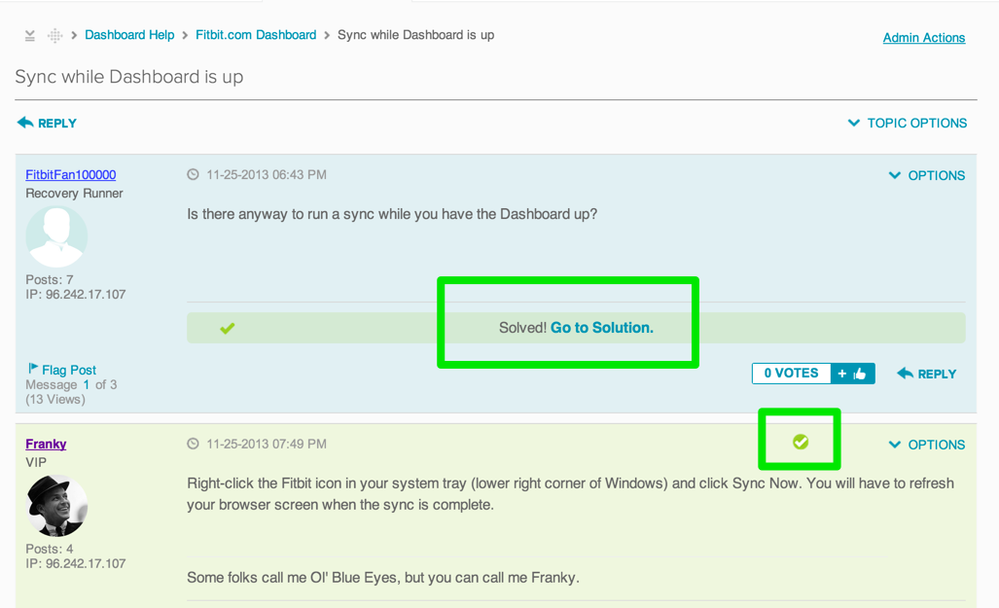Viewport: 999px width, 608px height.
Task: Reply to FitbitFan100000's post
Action: tap(927, 374)
